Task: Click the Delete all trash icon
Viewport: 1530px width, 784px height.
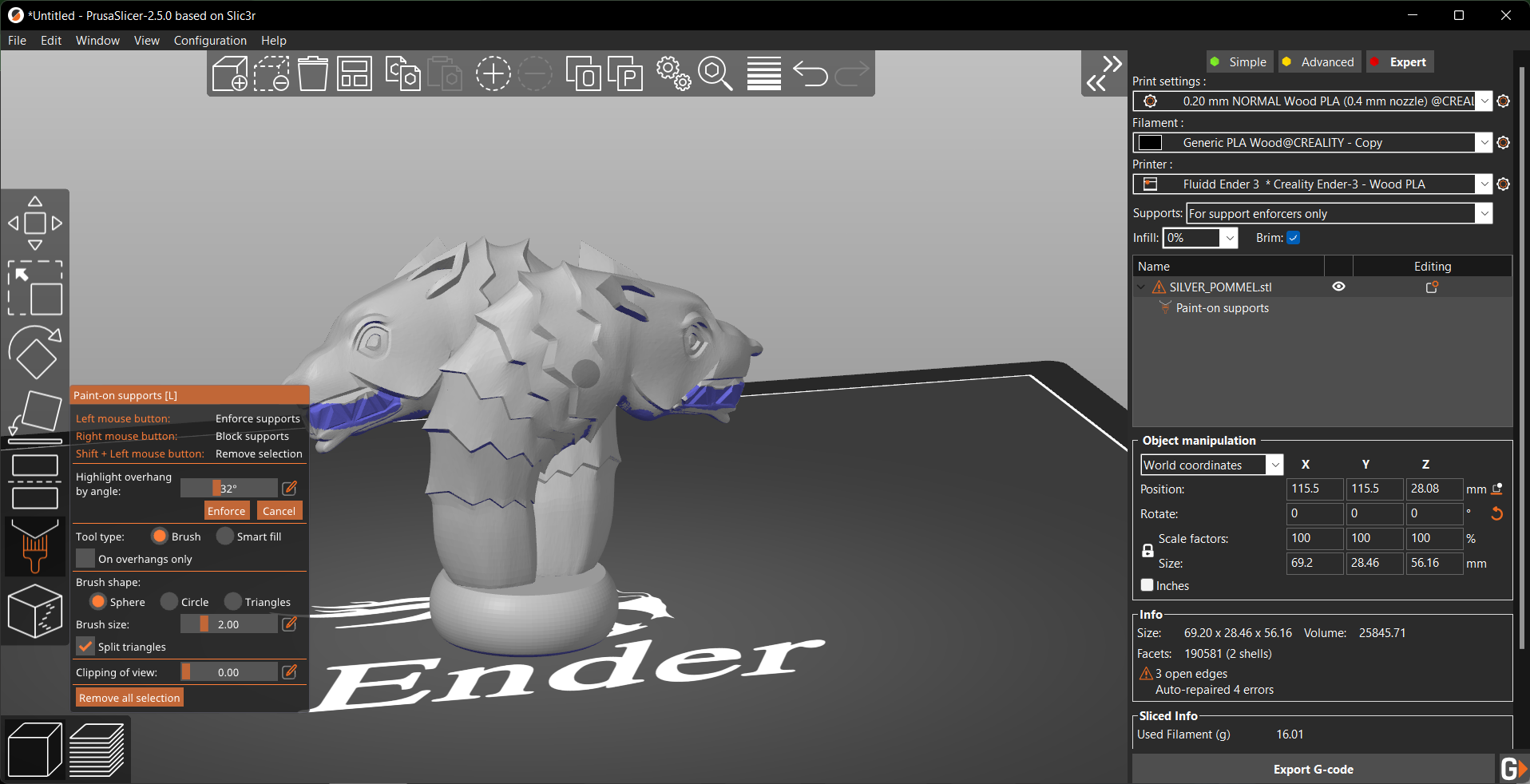Action: pyautogui.click(x=313, y=73)
